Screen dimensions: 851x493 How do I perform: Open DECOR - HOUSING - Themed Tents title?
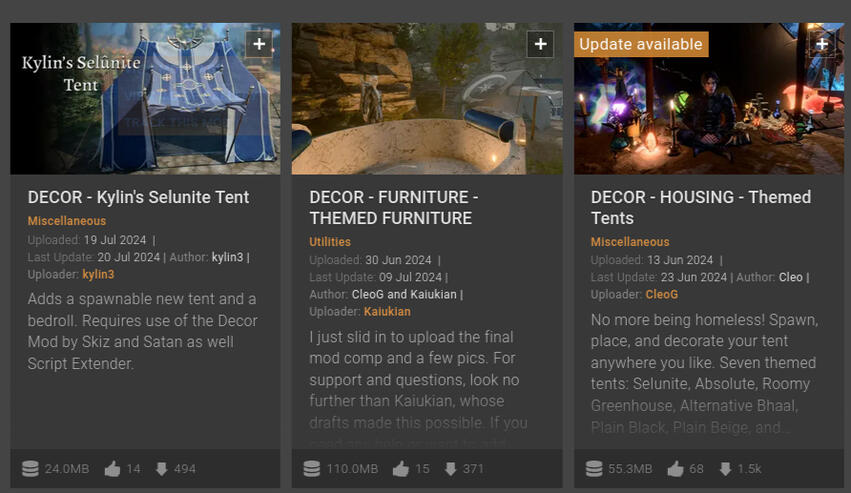(701, 207)
